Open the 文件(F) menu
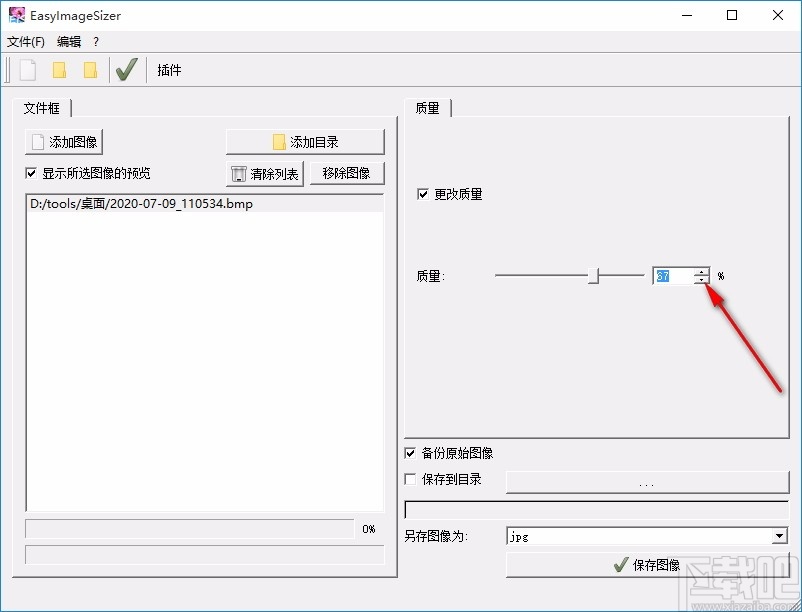Screen dimensions: 802x612 coord(25,42)
